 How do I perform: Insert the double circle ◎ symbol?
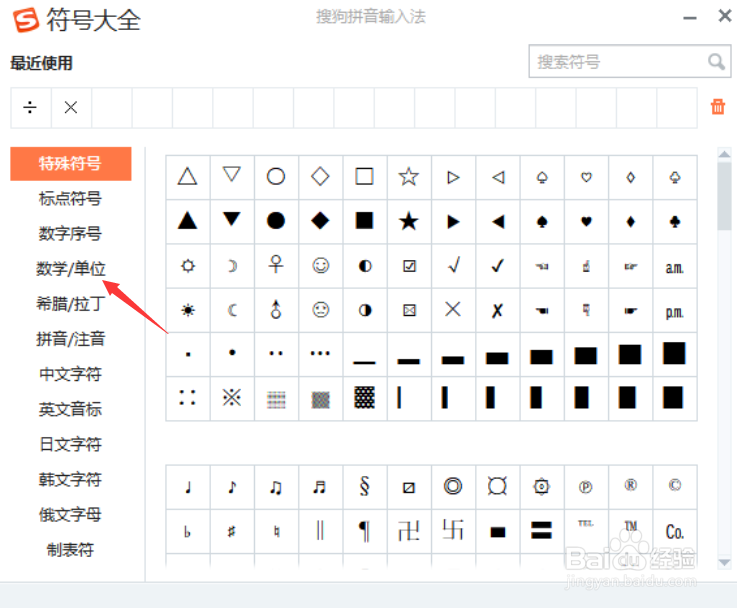point(453,487)
